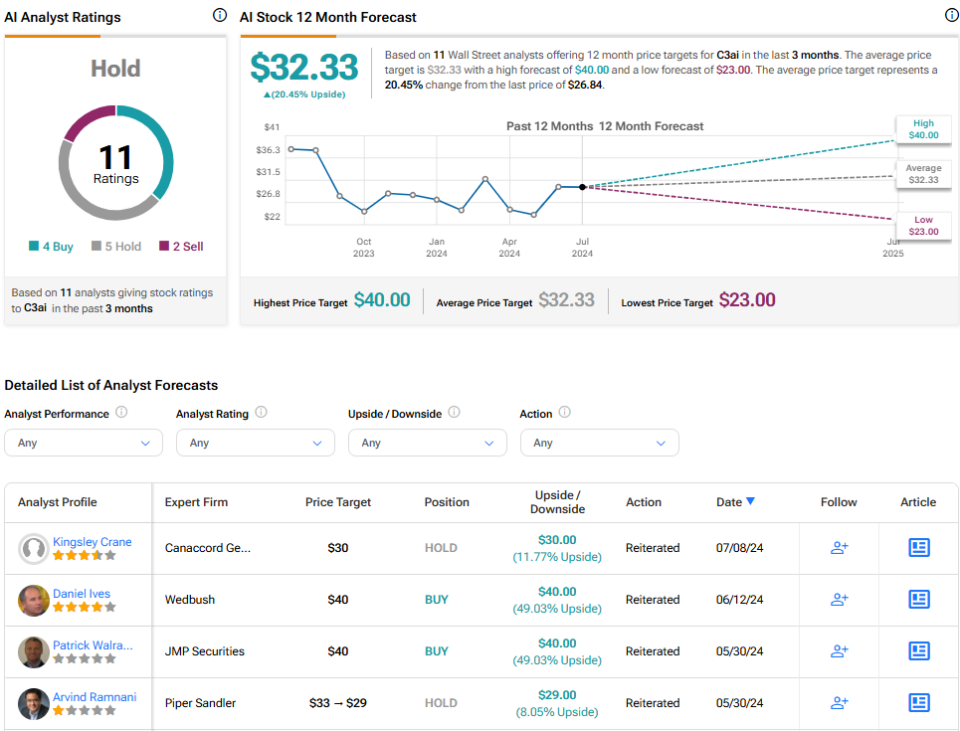Open Patrick Walra... analyst profile link
Viewport: 960px width, 731px height.
[92, 645]
